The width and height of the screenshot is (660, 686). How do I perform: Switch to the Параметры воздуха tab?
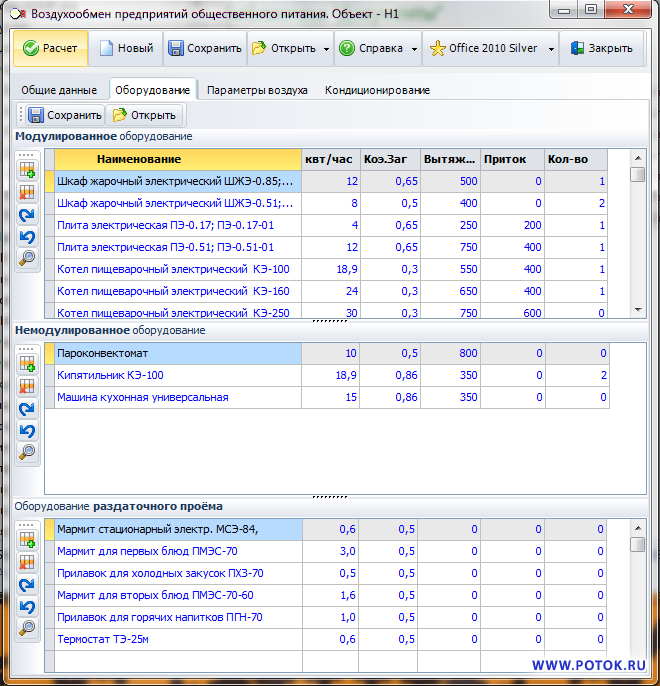(257, 90)
